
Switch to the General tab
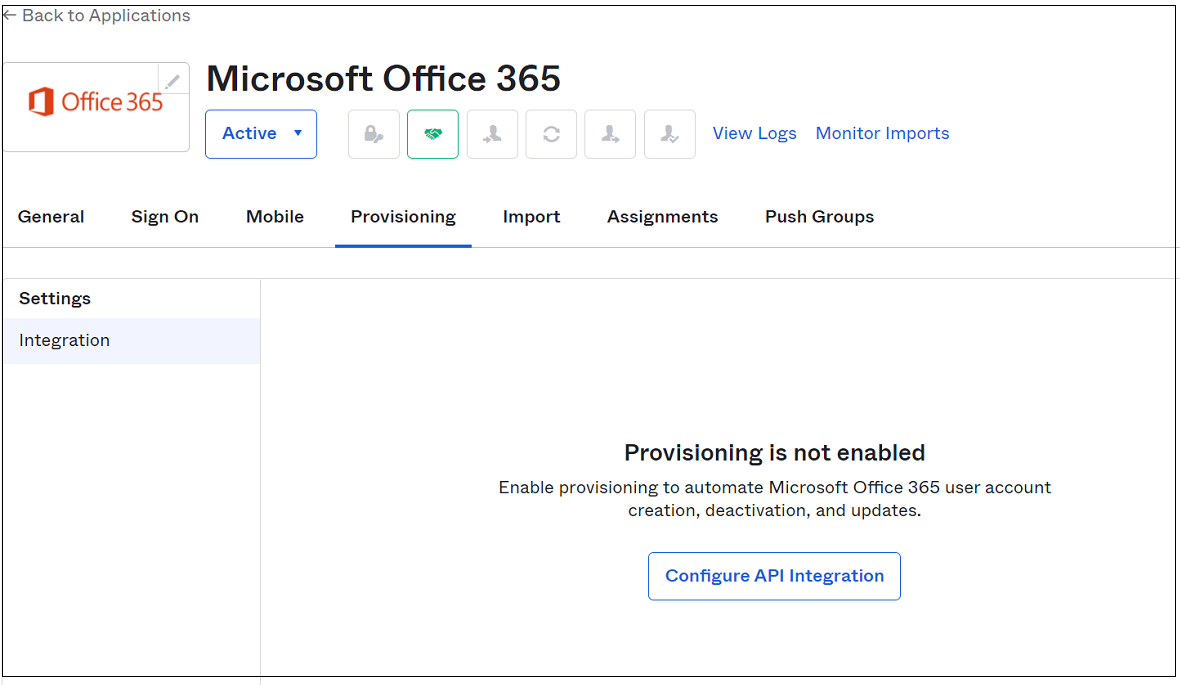51,217
